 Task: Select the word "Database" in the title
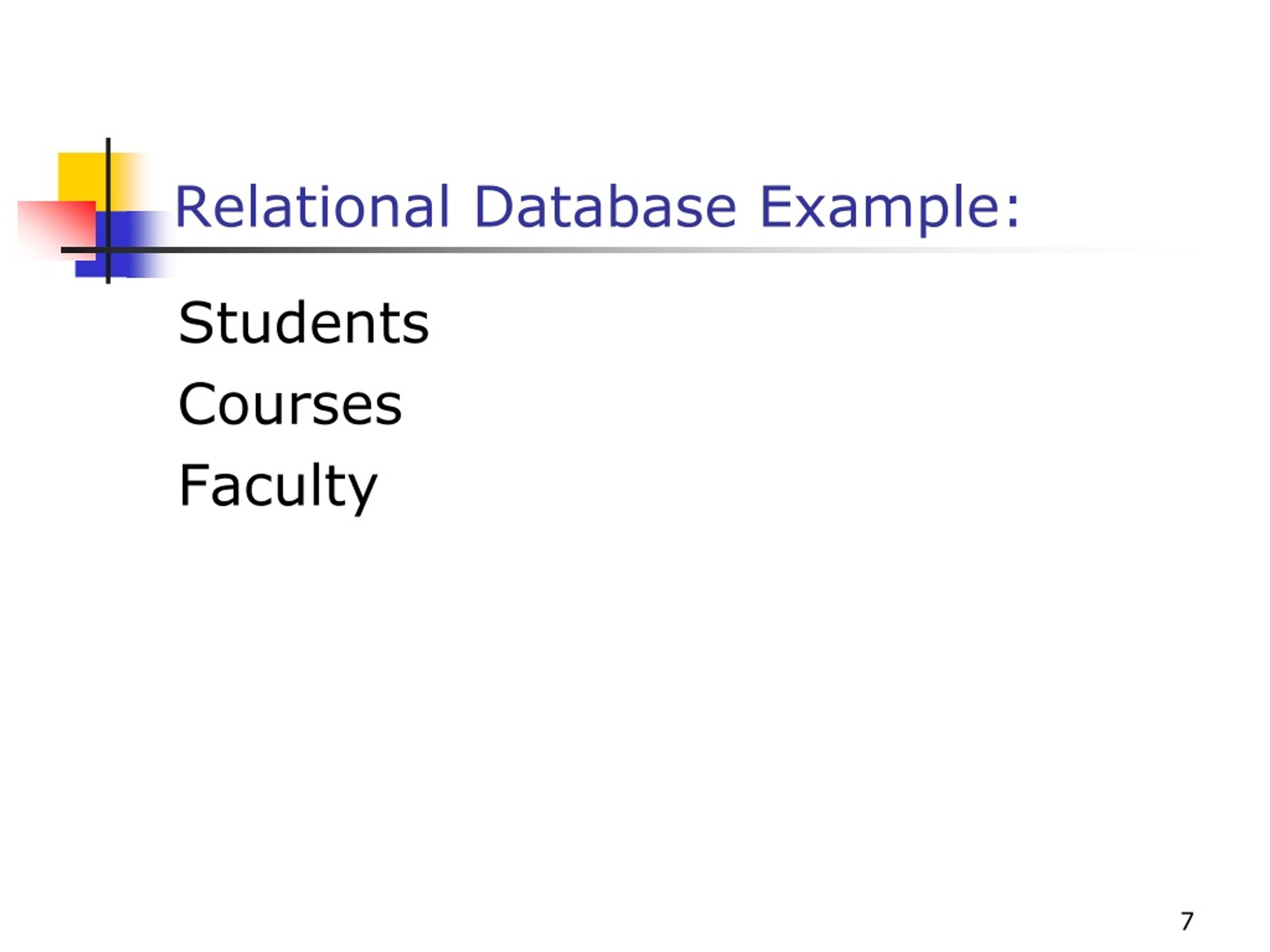[606, 207]
